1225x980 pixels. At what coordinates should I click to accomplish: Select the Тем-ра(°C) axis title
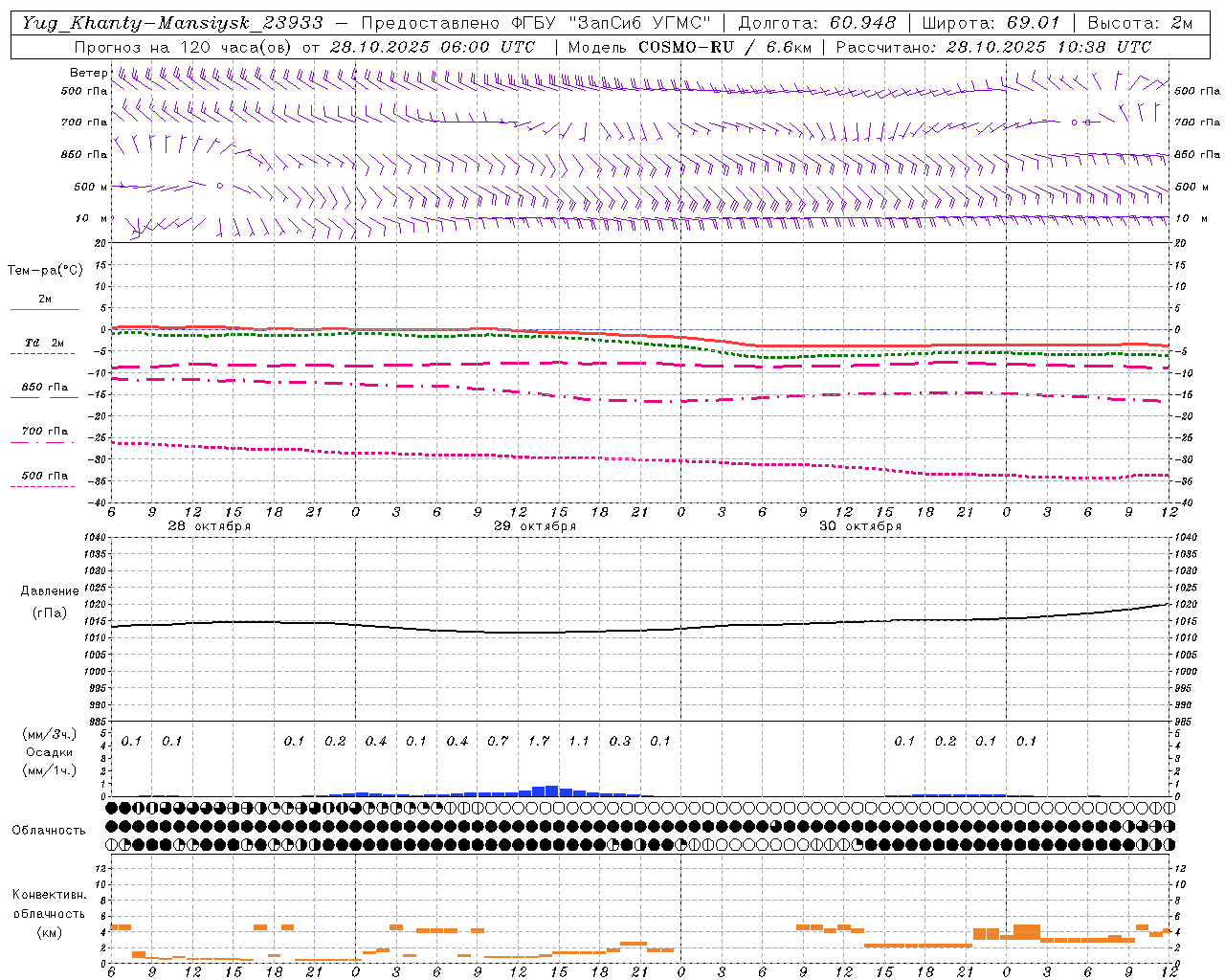(45, 271)
